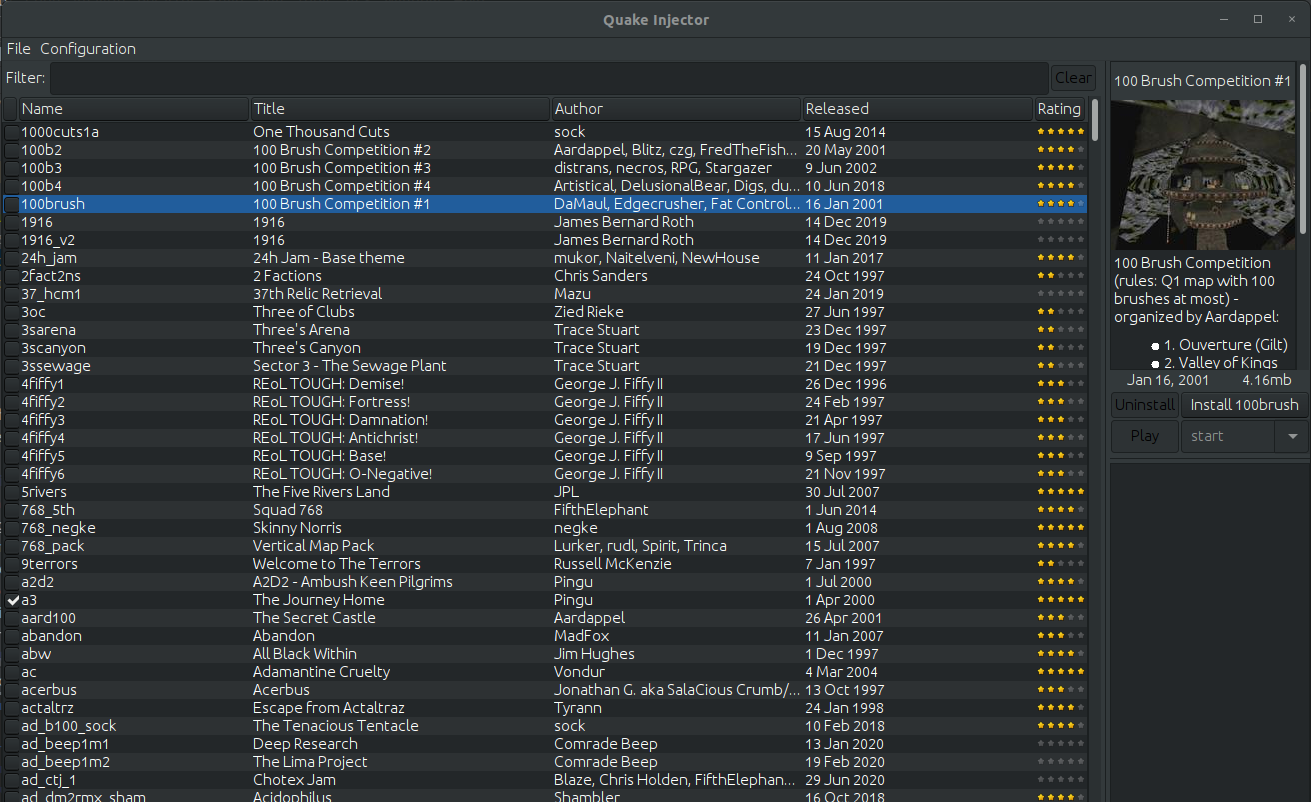
Task: Check the installed checkbox beside 1000cuts1a
Action: [13, 131]
